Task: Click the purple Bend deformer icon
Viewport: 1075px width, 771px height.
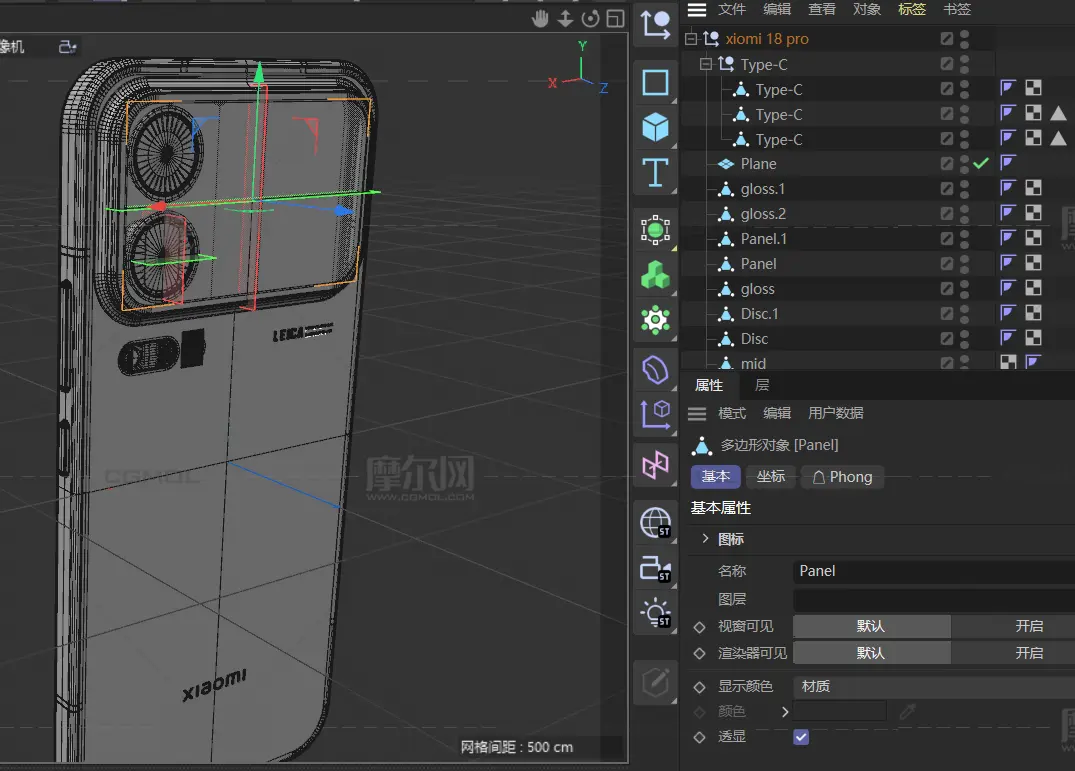Action: pos(655,370)
